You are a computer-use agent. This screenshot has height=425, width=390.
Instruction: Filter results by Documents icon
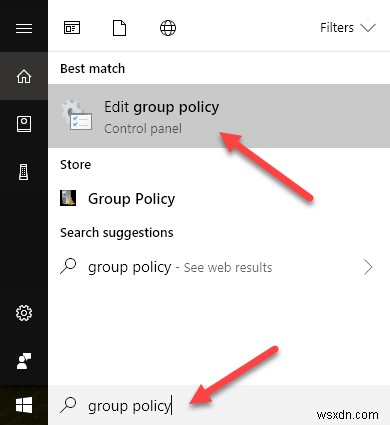point(119,28)
